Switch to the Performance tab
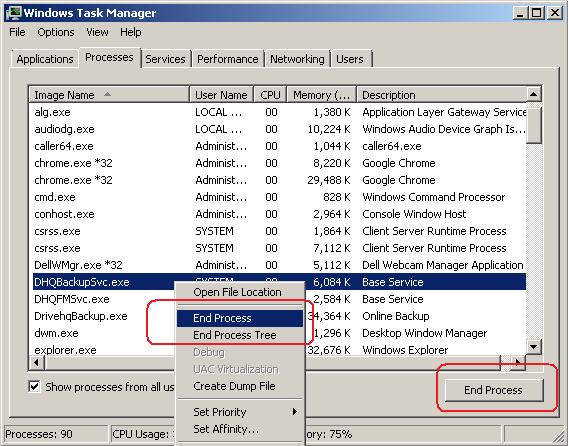The image size is (568, 446). (x=228, y=59)
